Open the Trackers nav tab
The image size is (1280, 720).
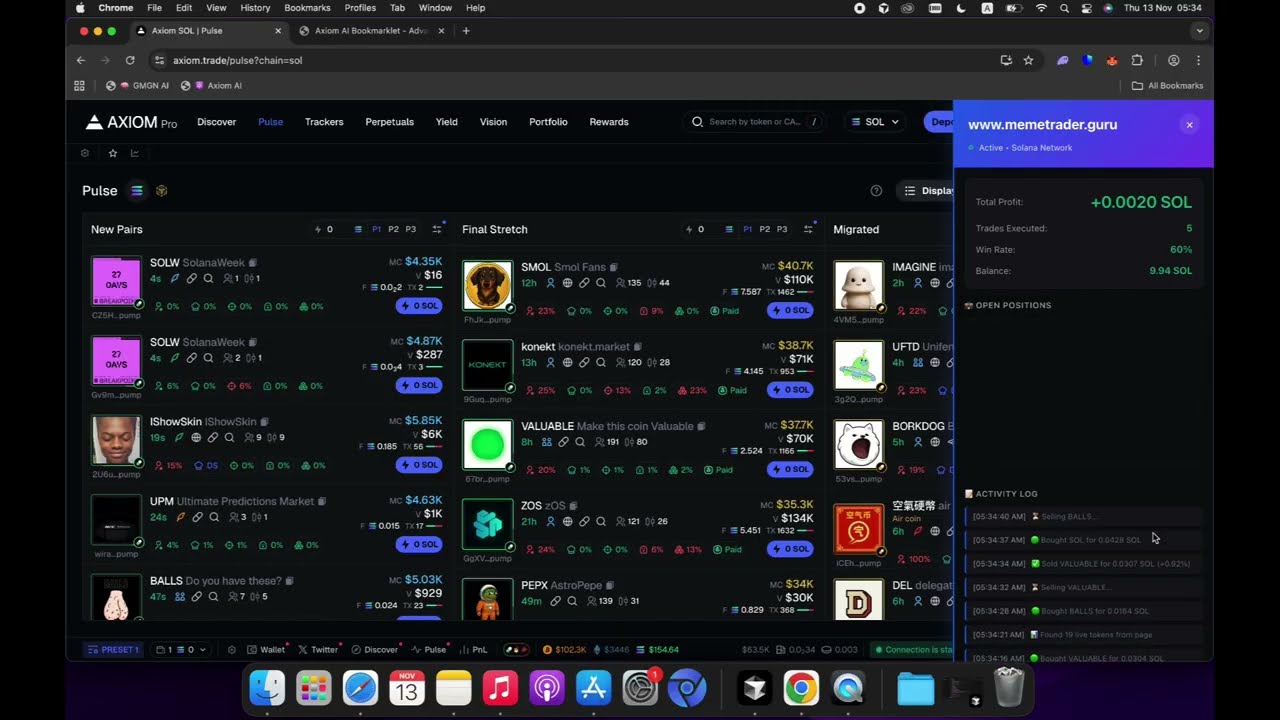[x=324, y=122]
